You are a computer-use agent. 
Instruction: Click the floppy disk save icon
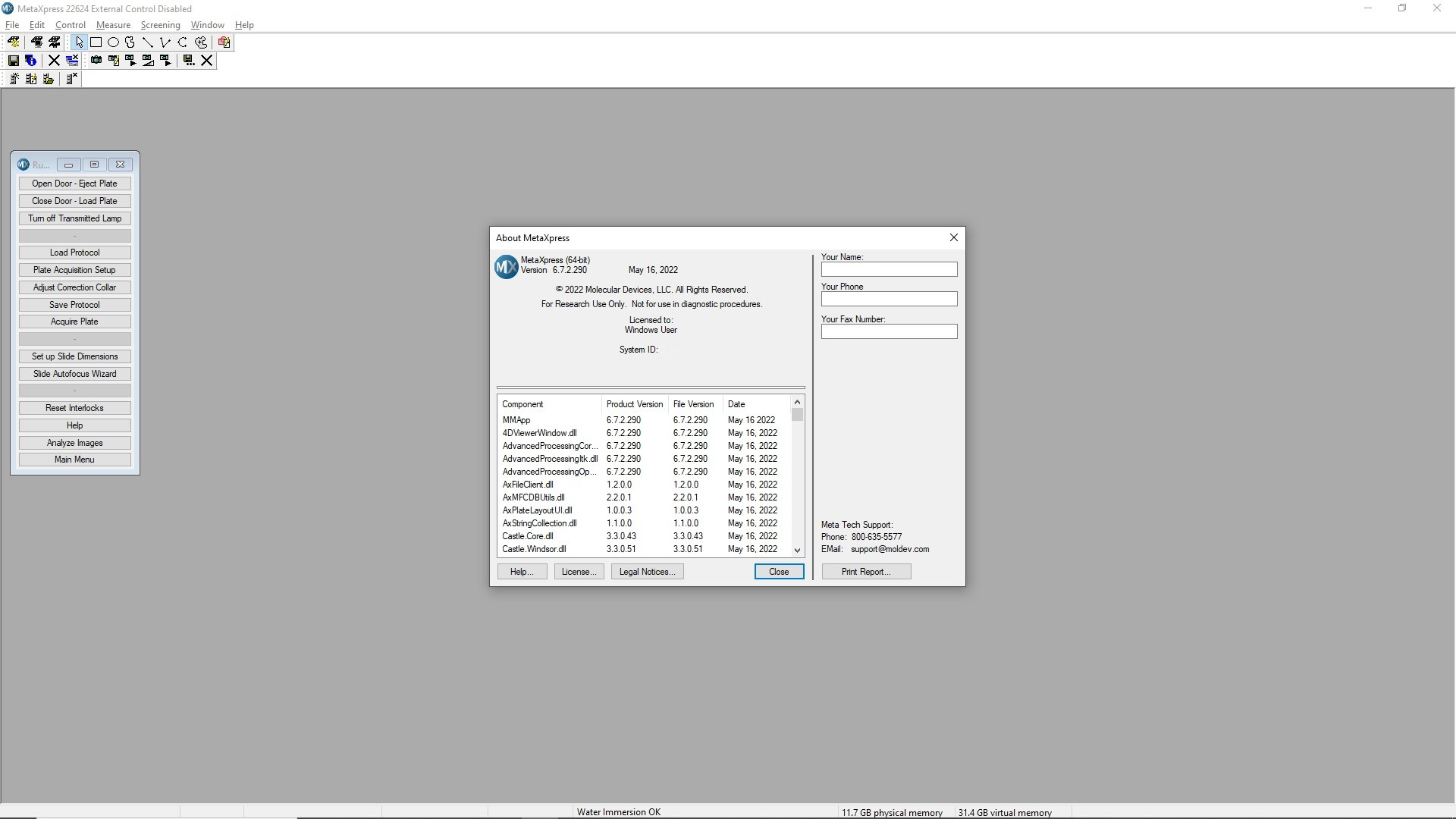[14, 61]
